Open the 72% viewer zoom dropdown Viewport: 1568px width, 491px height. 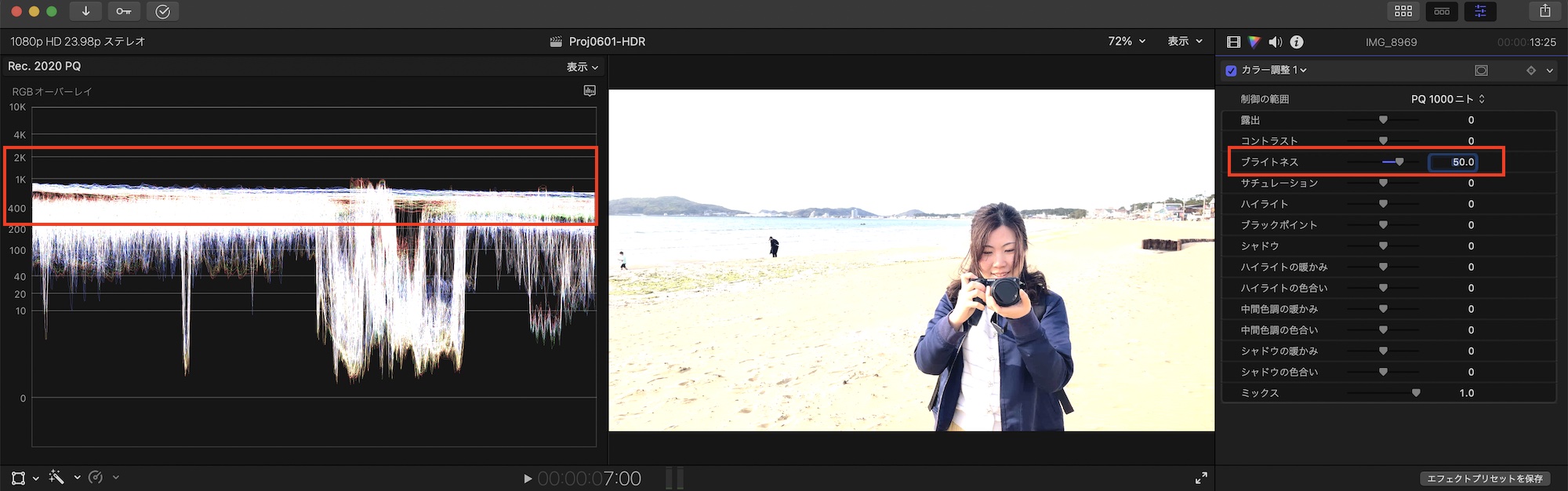[x=1127, y=41]
